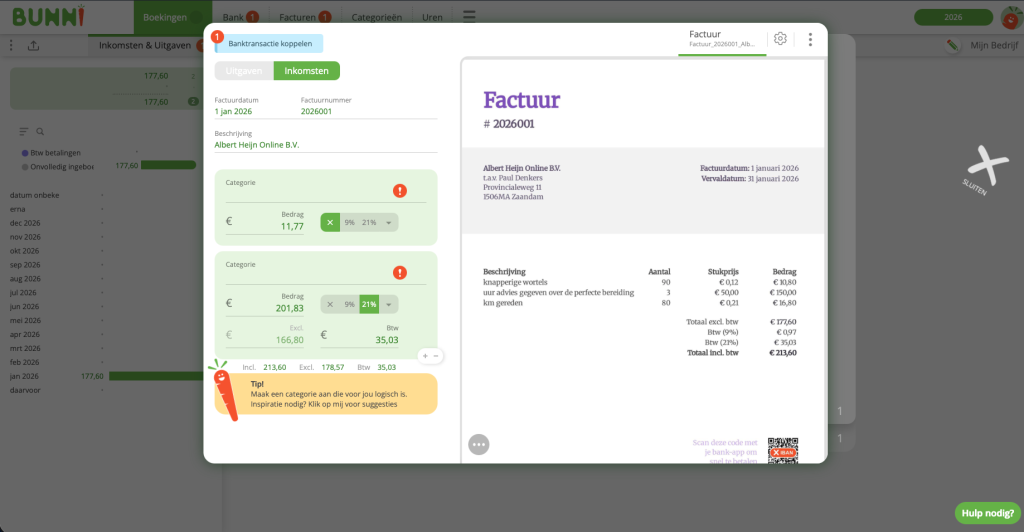Click the jan 2026 green bar

point(156,376)
